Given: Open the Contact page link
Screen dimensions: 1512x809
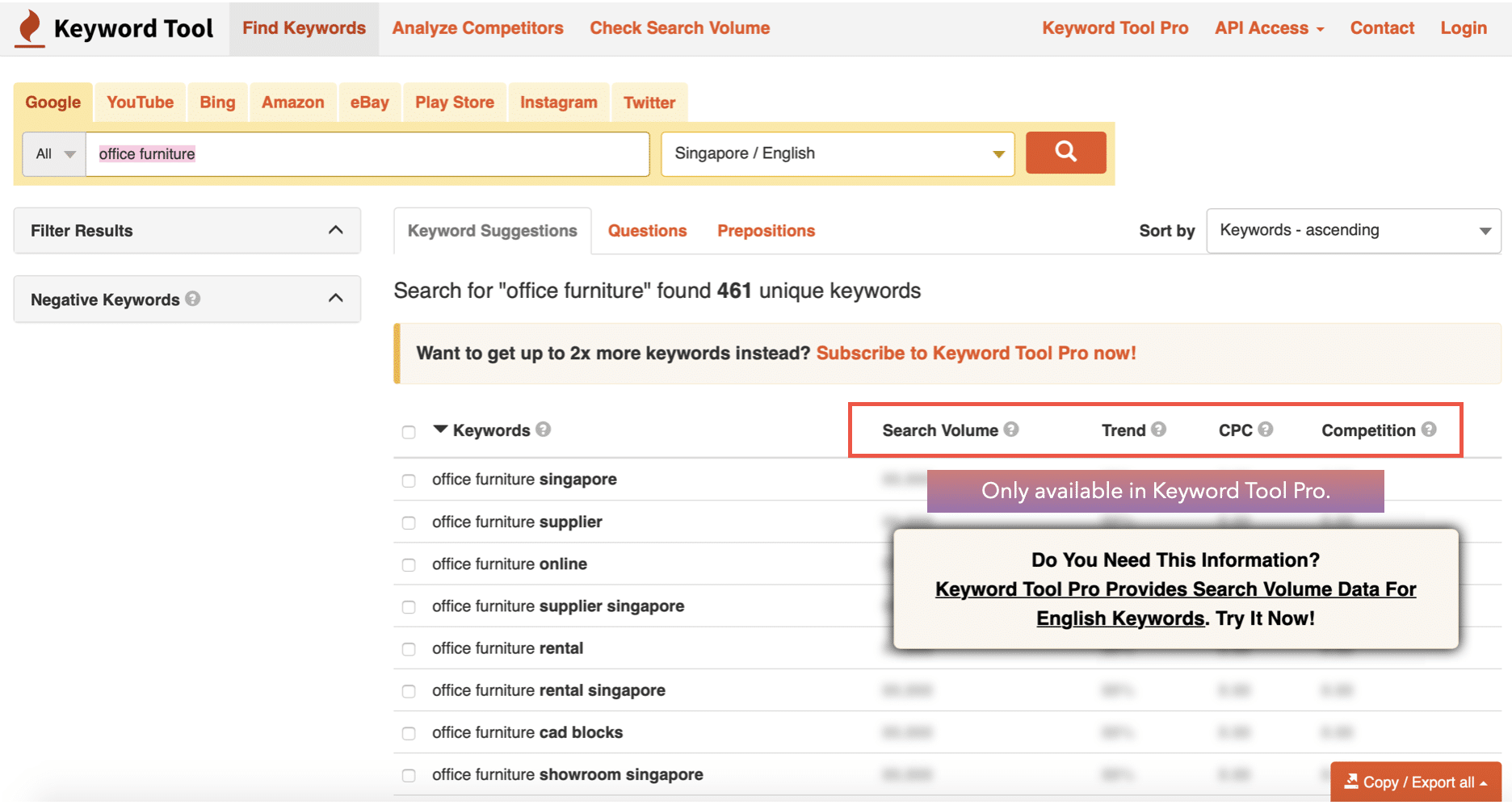Looking at the screenshot, I should (x=1382, y=28).
